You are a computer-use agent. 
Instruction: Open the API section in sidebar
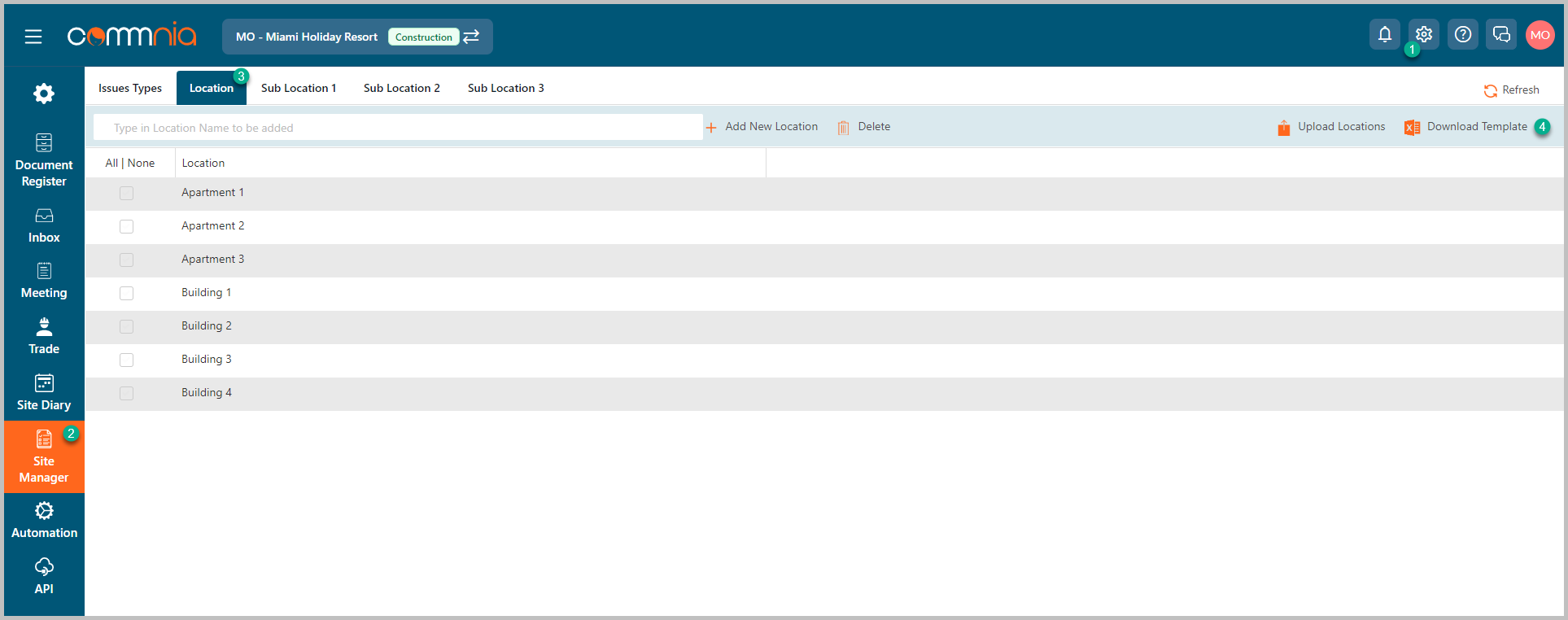click(44, 576)
